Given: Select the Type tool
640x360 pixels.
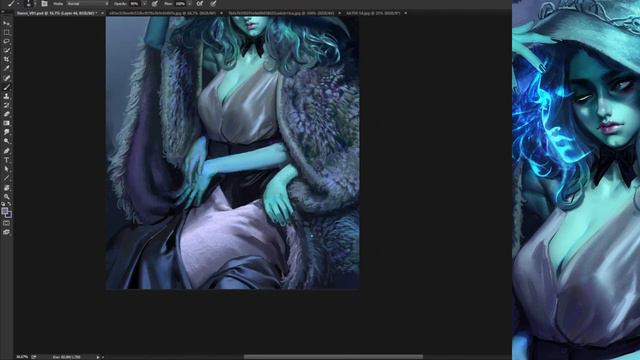Looking at the screenshot, I should coord(7,160).
